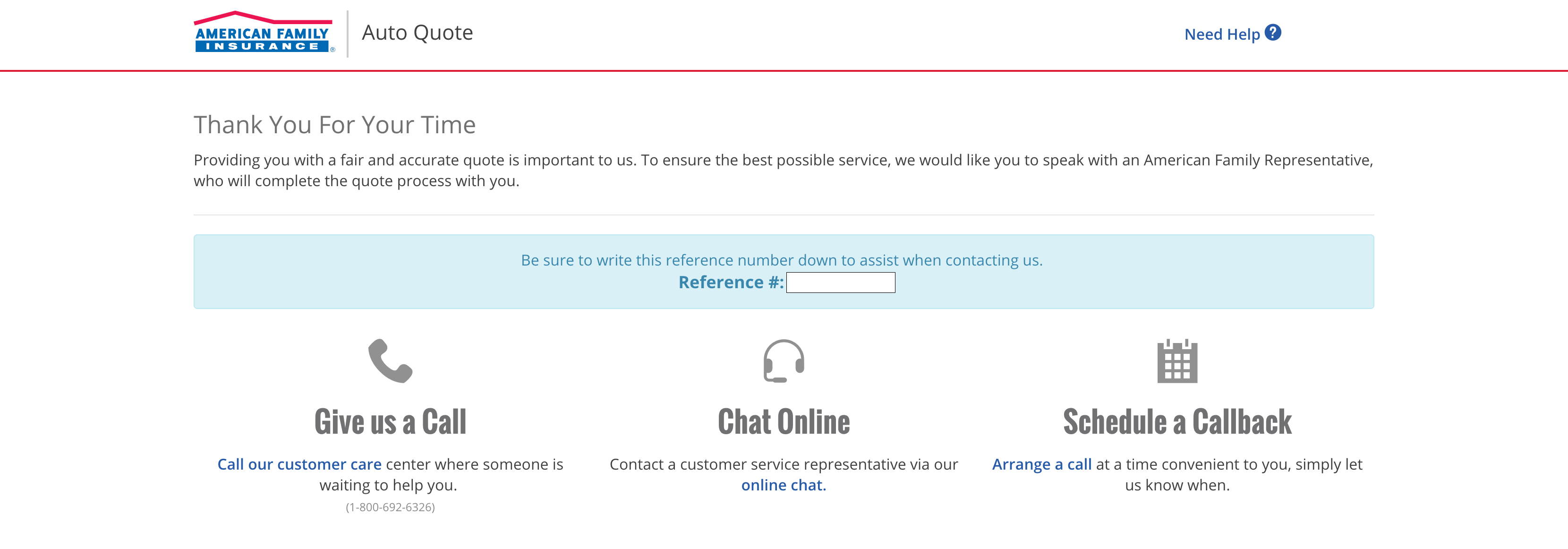Click the Schedule a Callback heading

tap(1177, 422)
